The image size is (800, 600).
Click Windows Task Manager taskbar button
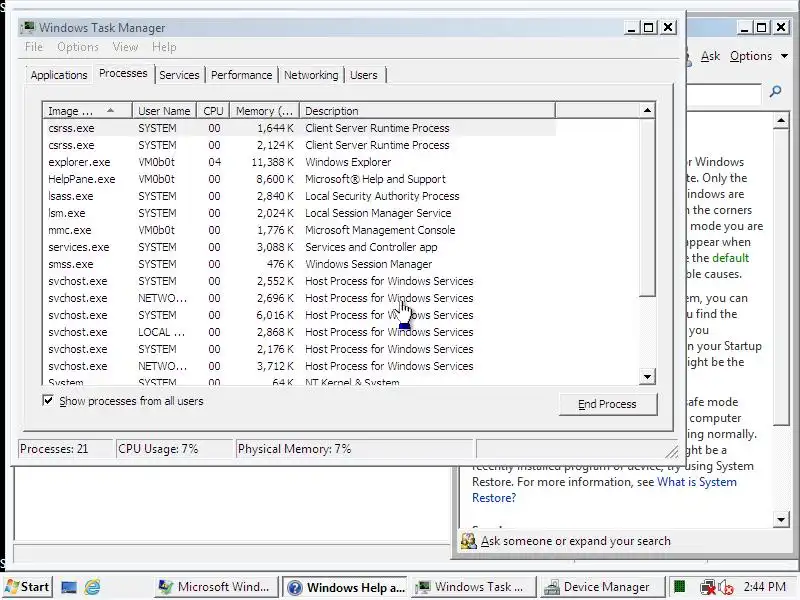[472, 587]
